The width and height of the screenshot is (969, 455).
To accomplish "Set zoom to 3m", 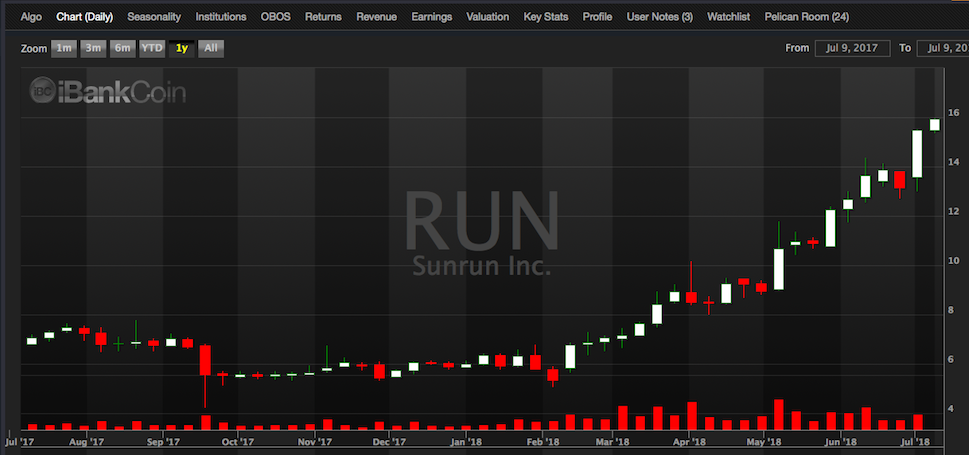I will (x=93, y=48).
